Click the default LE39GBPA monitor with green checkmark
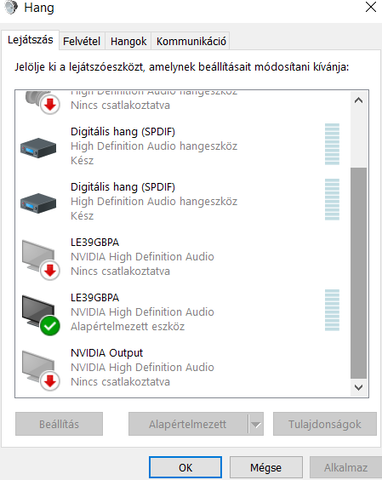Viewport: 382px width, 480px height. pos(41,315)
